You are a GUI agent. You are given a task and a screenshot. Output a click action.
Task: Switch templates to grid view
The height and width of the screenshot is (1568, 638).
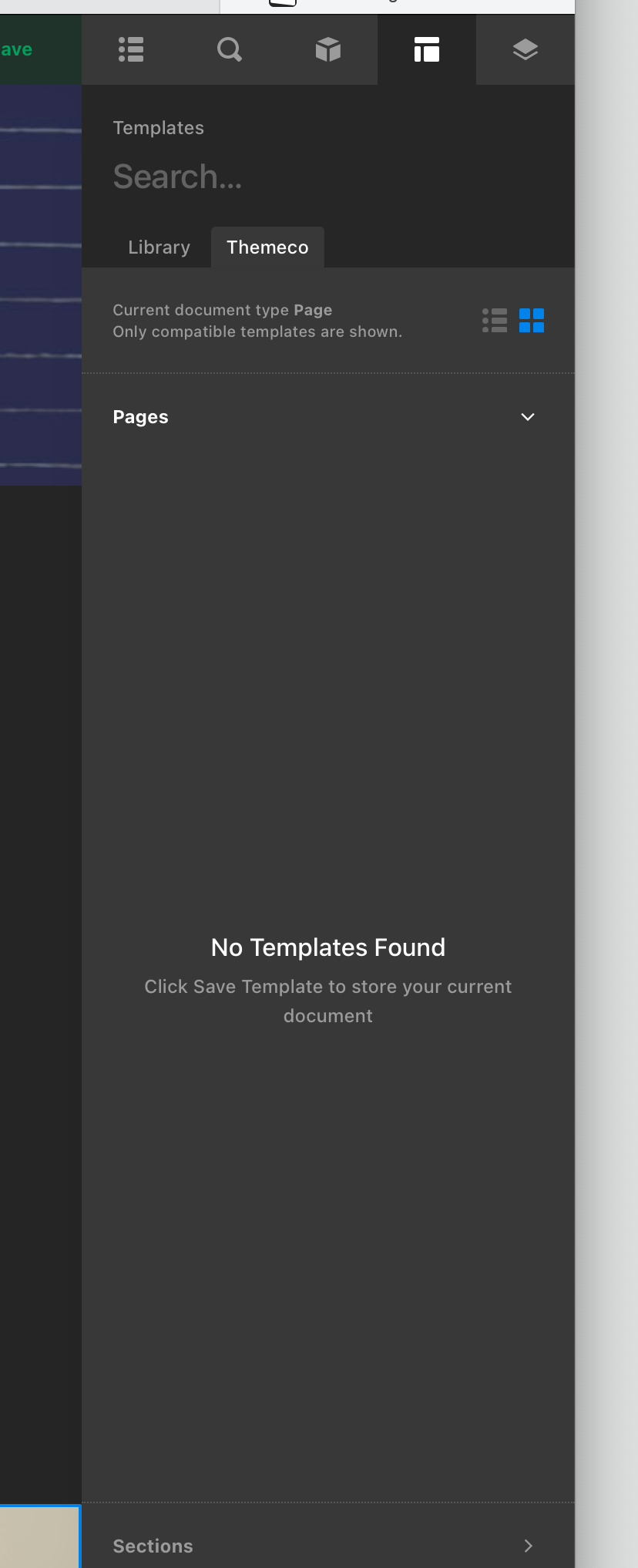(x=532, y=320)
